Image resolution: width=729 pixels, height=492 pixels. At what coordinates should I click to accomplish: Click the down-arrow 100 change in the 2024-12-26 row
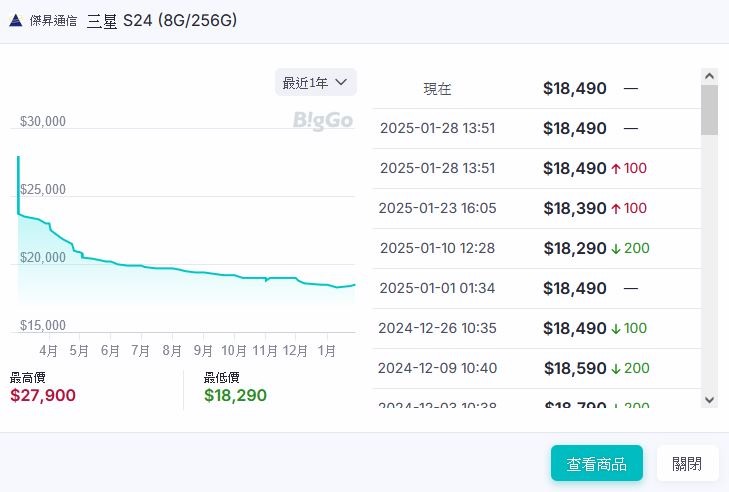tap(629, 328)
